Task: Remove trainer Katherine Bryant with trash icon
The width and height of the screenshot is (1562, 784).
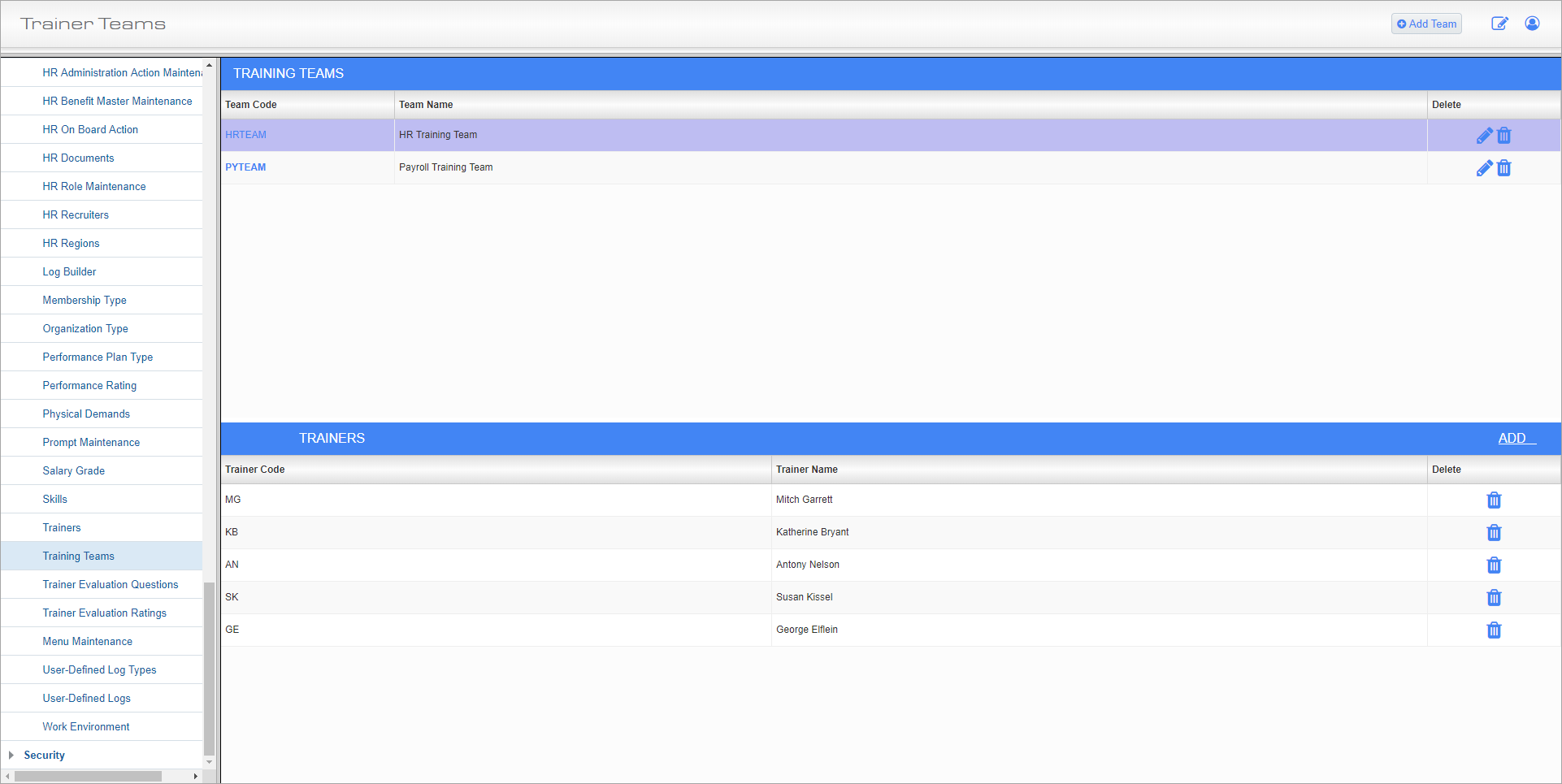Action: click(x=1494, y=533)
